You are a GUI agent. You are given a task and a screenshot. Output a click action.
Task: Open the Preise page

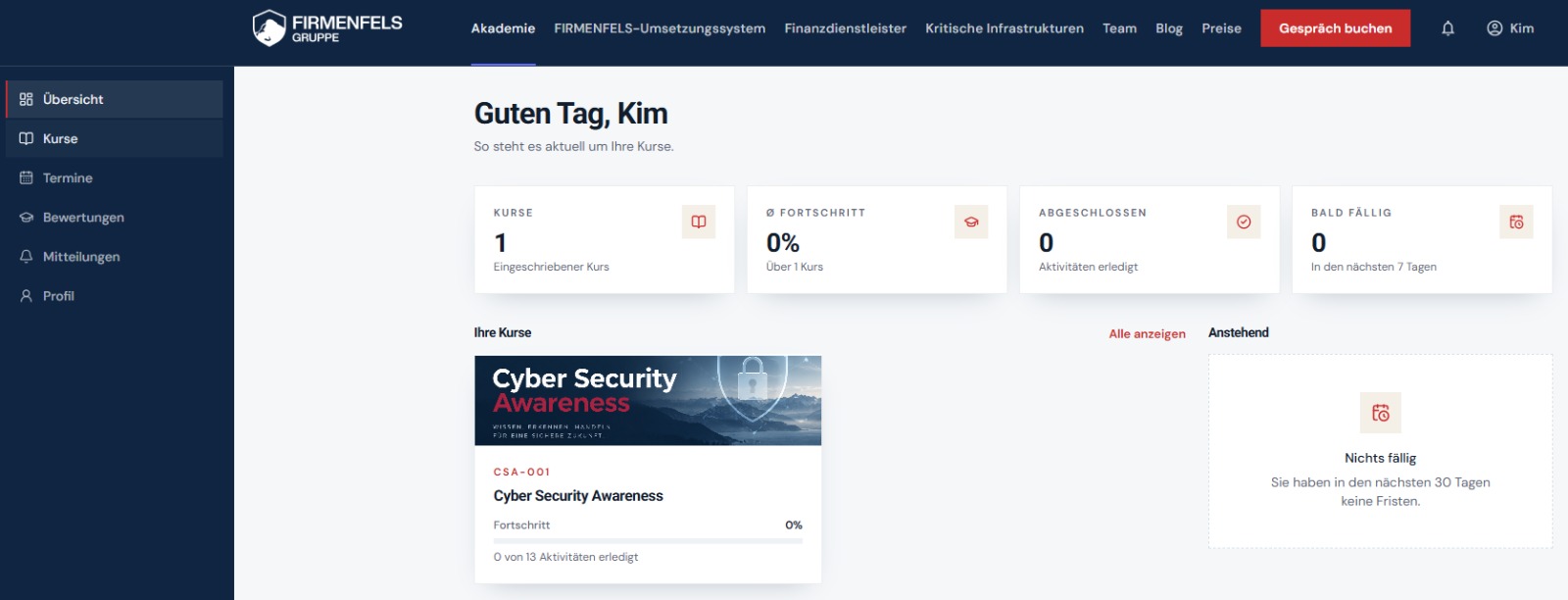[1221, 28]
